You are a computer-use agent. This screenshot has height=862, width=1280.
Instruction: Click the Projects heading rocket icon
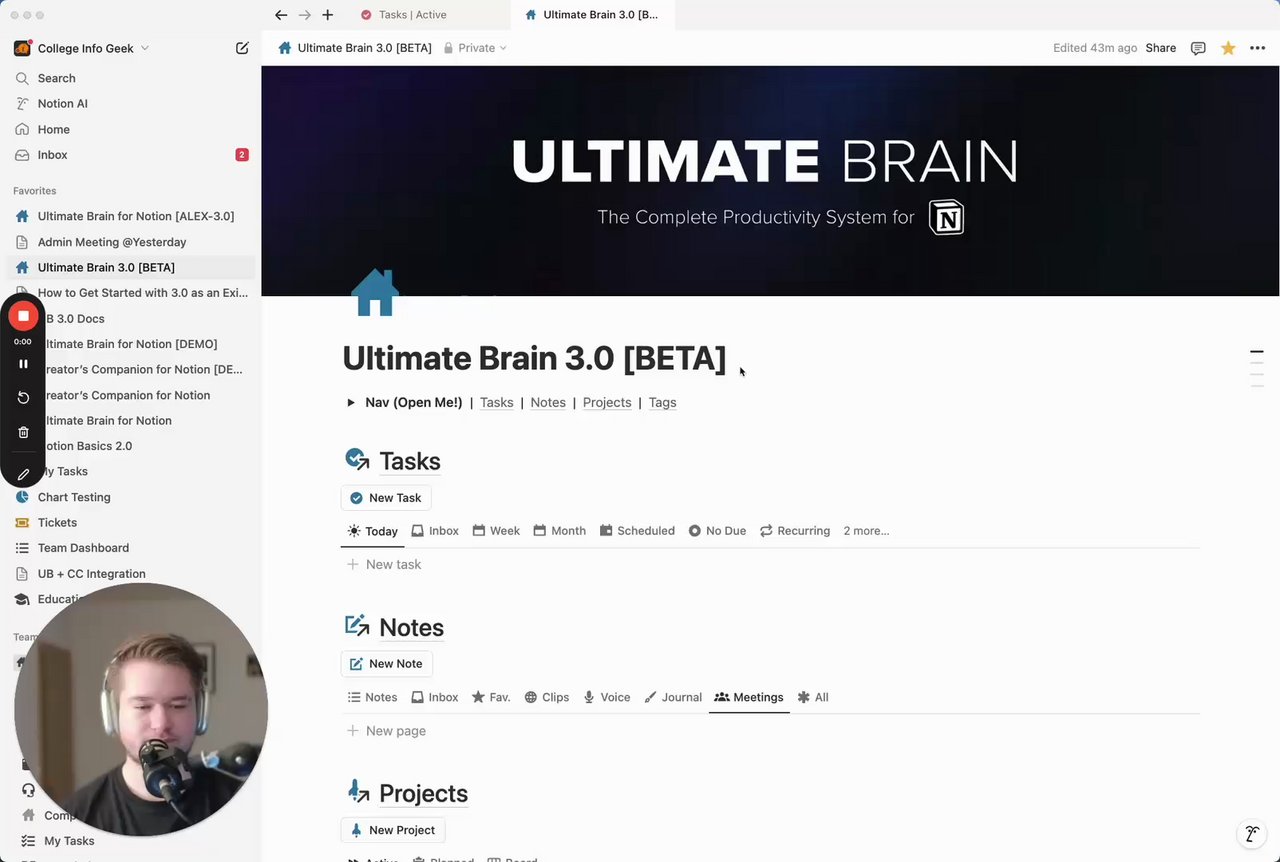[x=357, y=792]
